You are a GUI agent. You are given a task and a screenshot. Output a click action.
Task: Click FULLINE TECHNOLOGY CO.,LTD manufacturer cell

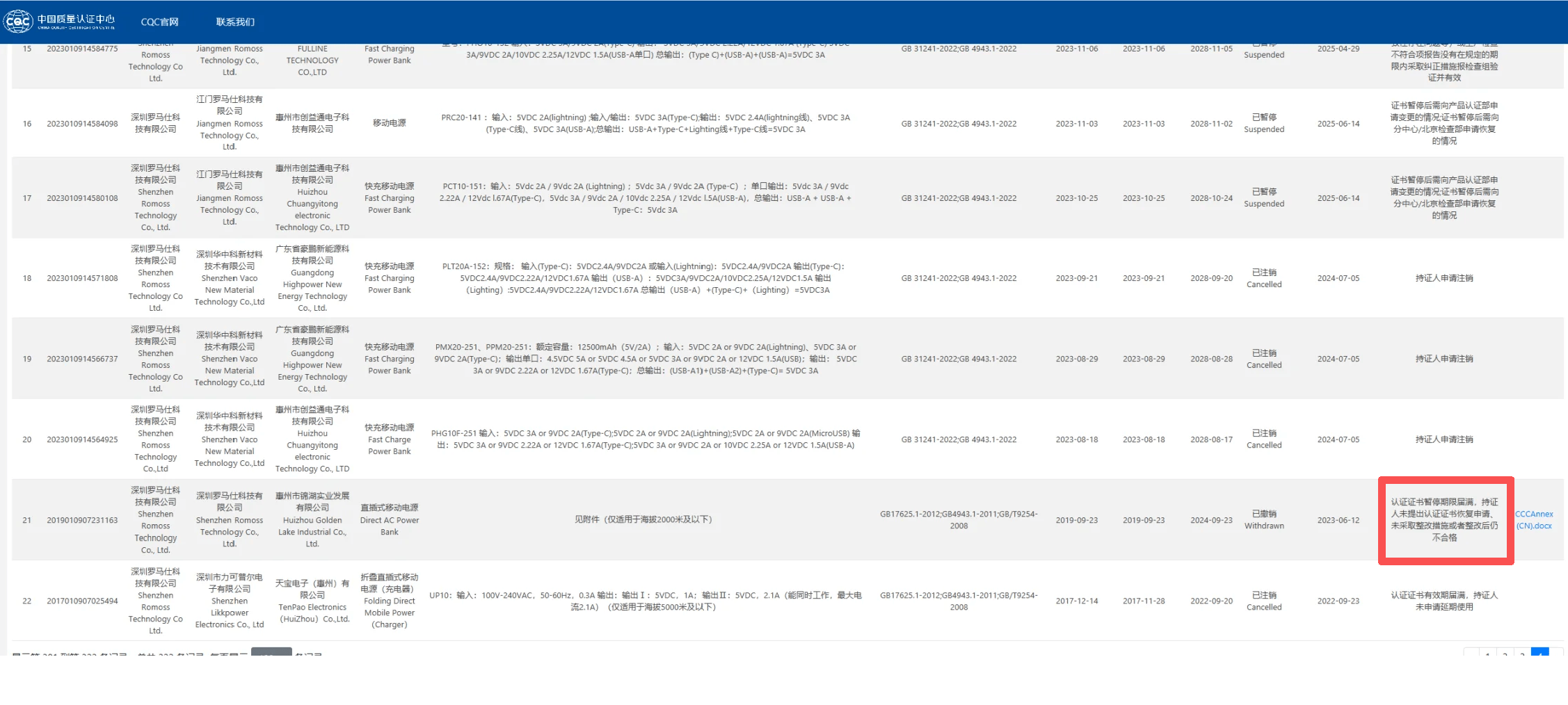click(x=312, y=60)
